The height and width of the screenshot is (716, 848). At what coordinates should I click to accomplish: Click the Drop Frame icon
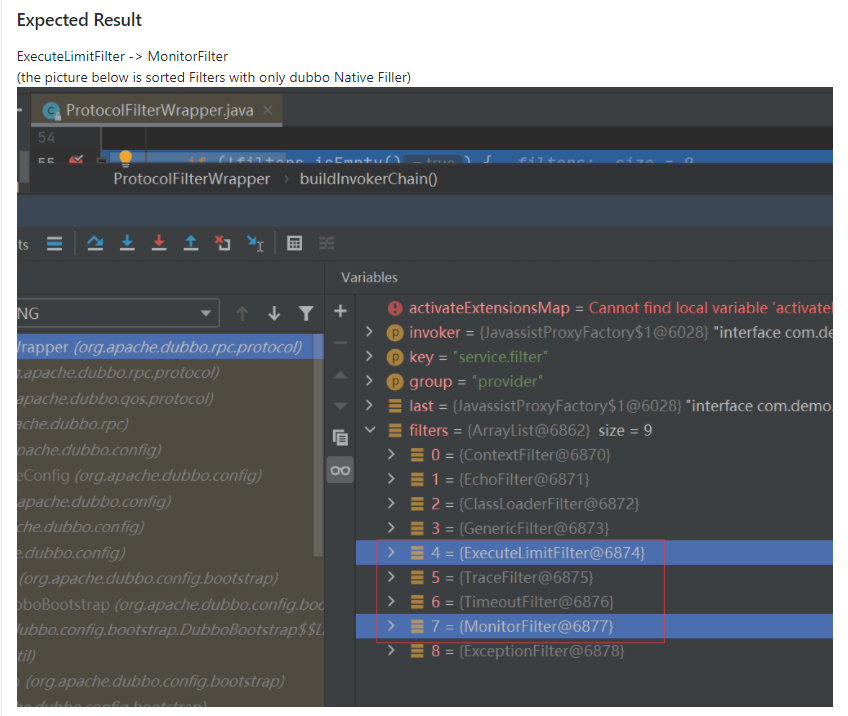click(x=222, y=243)
